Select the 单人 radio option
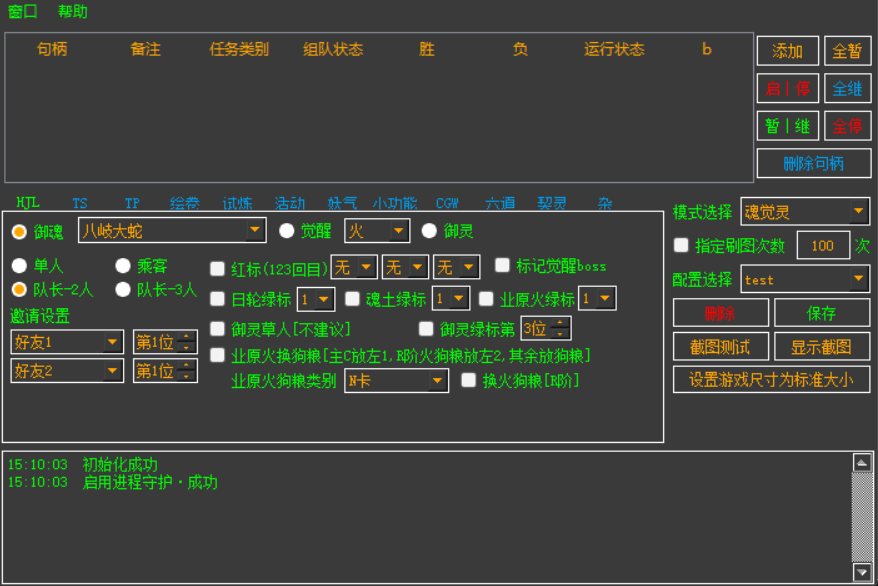Image resolution: width=878 pixels, height=586 pixels. 20,266
